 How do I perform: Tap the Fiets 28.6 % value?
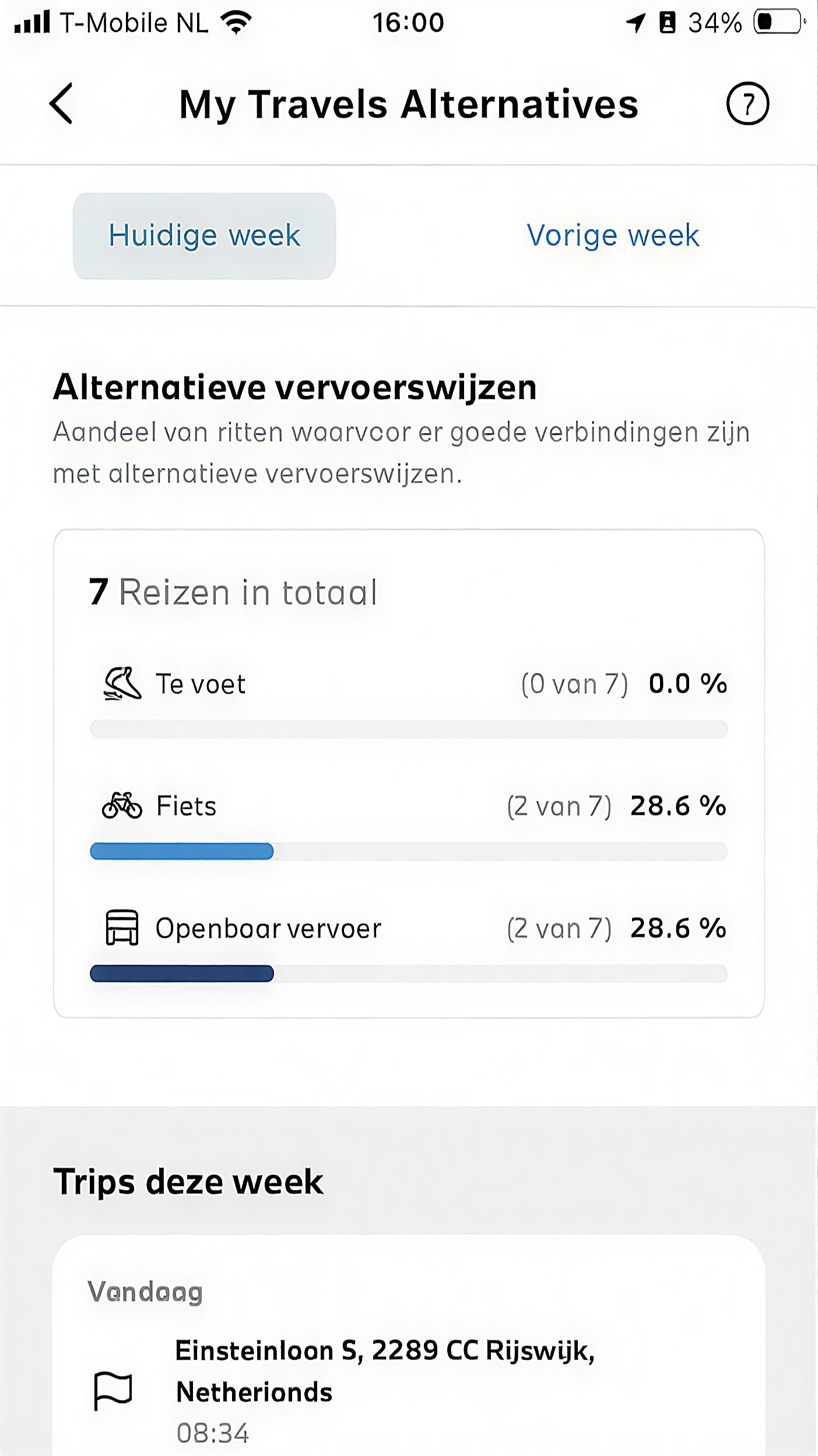678,806
